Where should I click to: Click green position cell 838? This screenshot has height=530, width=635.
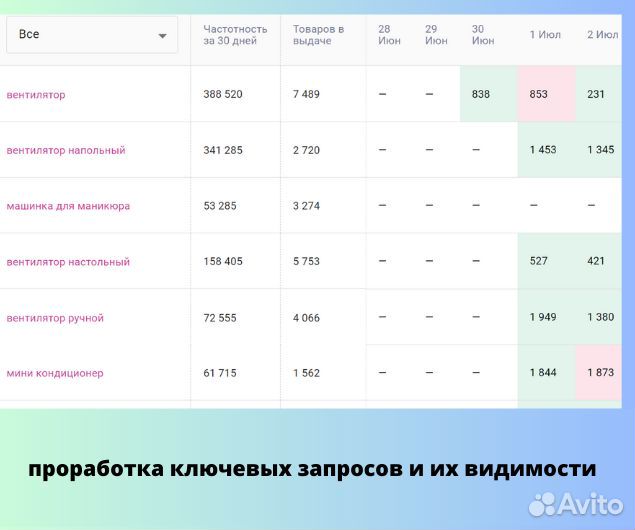coord(489,94)
